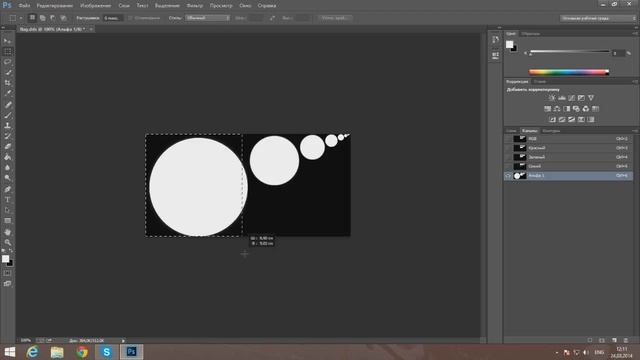Add a Curves adjustment

[x=571, y=98]
